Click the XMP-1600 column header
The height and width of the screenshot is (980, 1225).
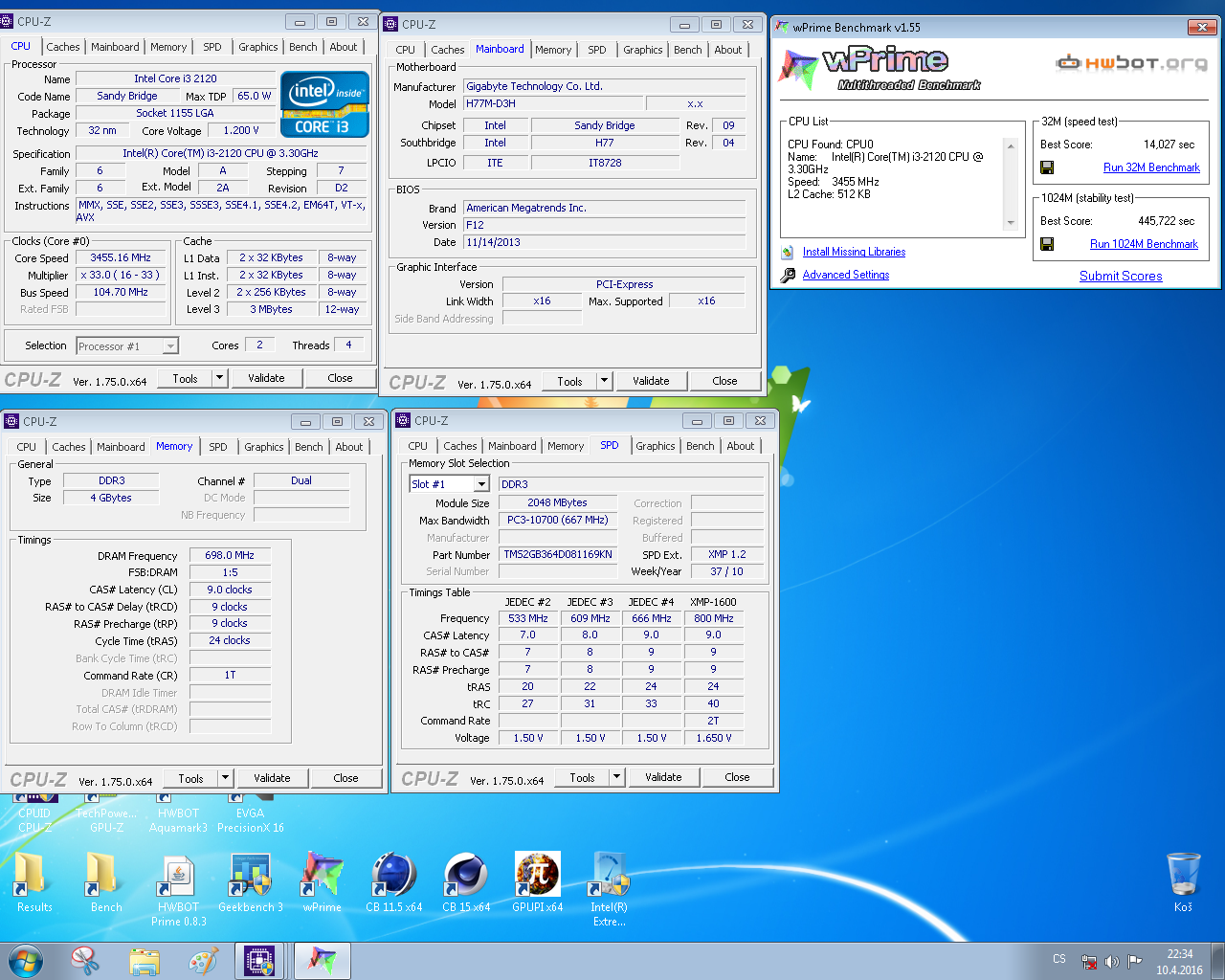tap(713, 602)
